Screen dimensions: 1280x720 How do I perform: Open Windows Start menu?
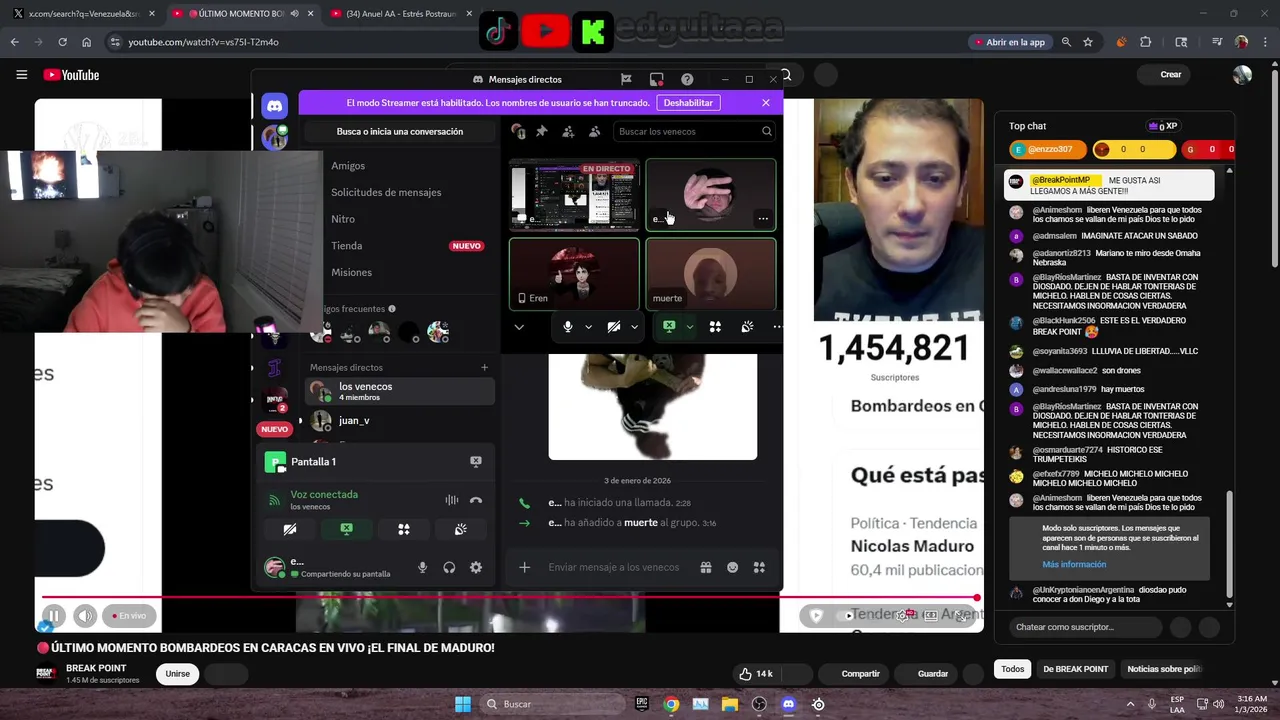463,704
